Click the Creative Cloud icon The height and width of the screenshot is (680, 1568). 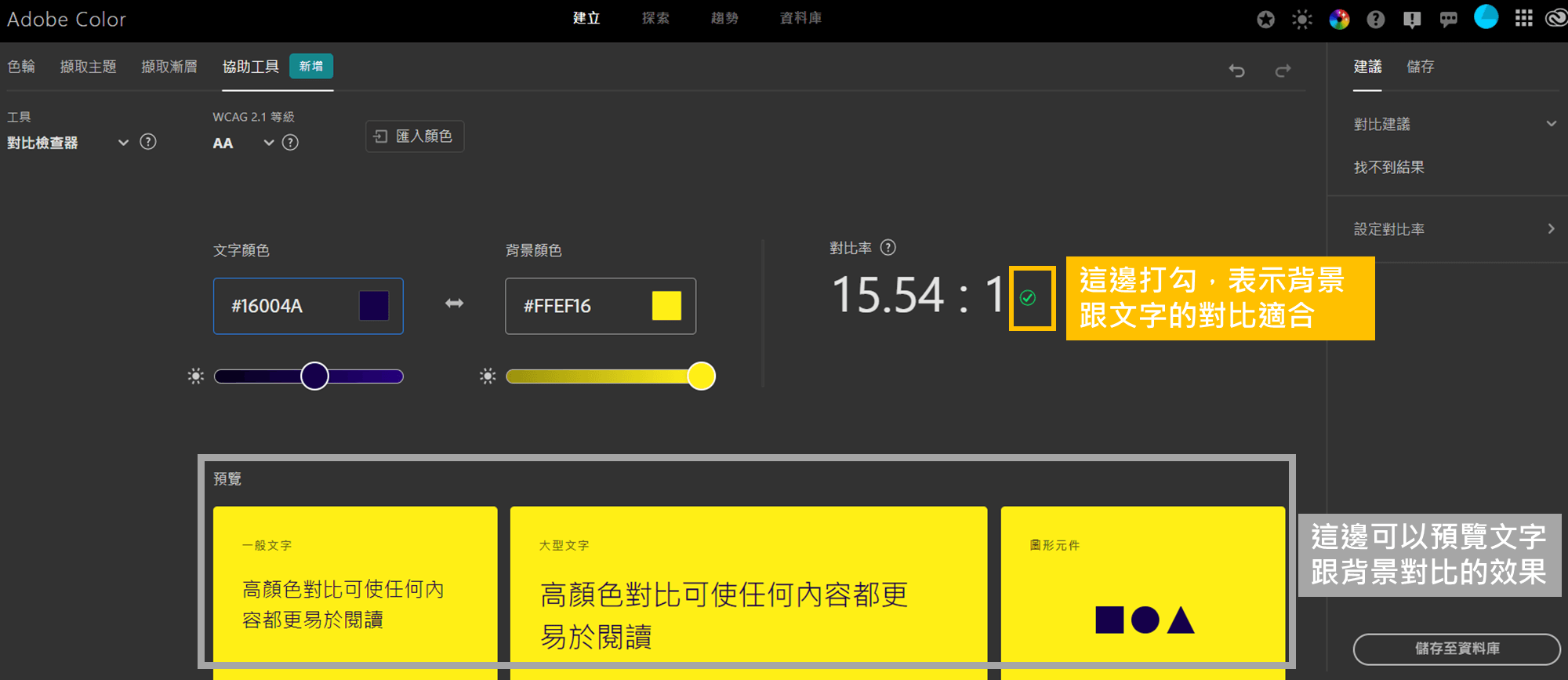(1556, 19)
